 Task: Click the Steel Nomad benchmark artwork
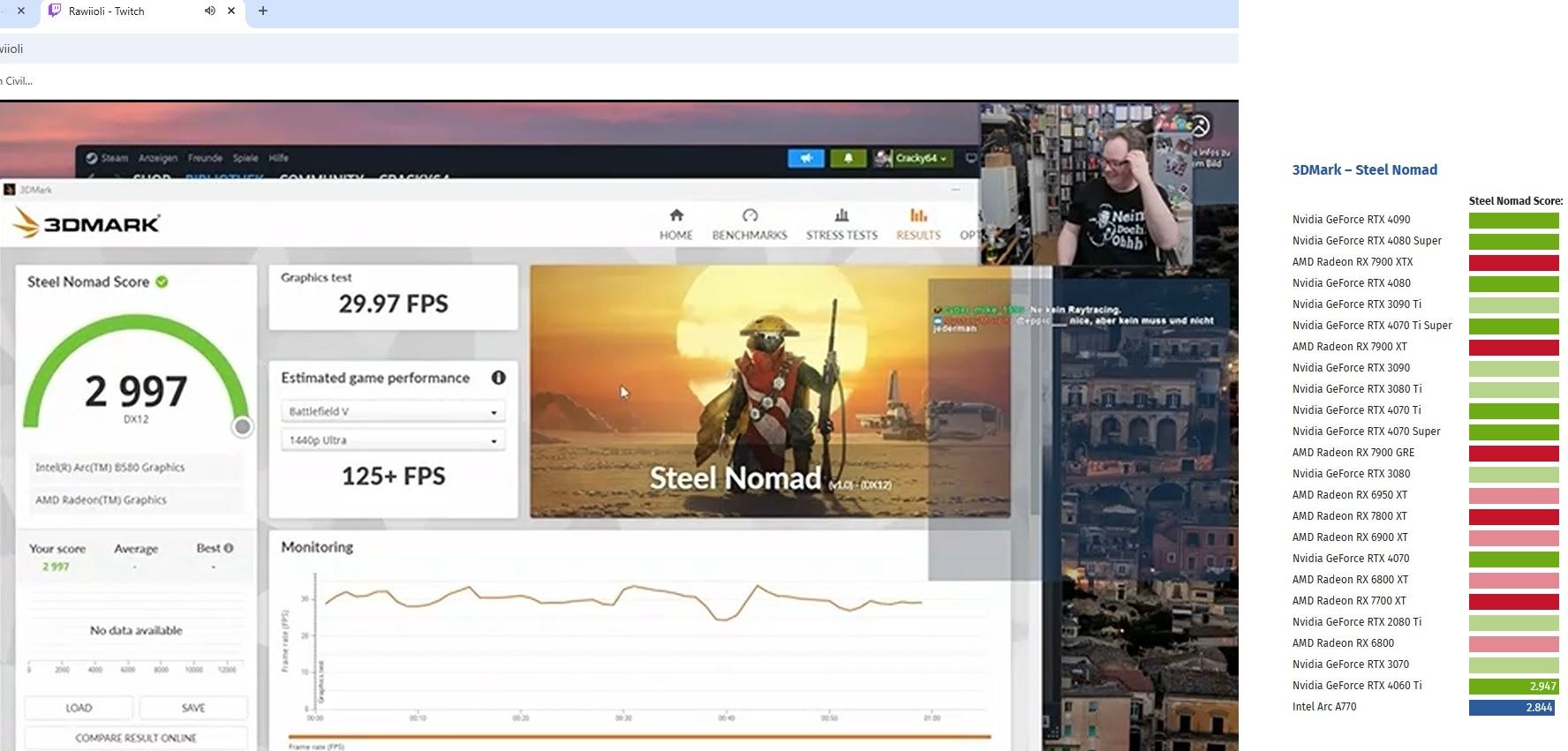[770, 391]
